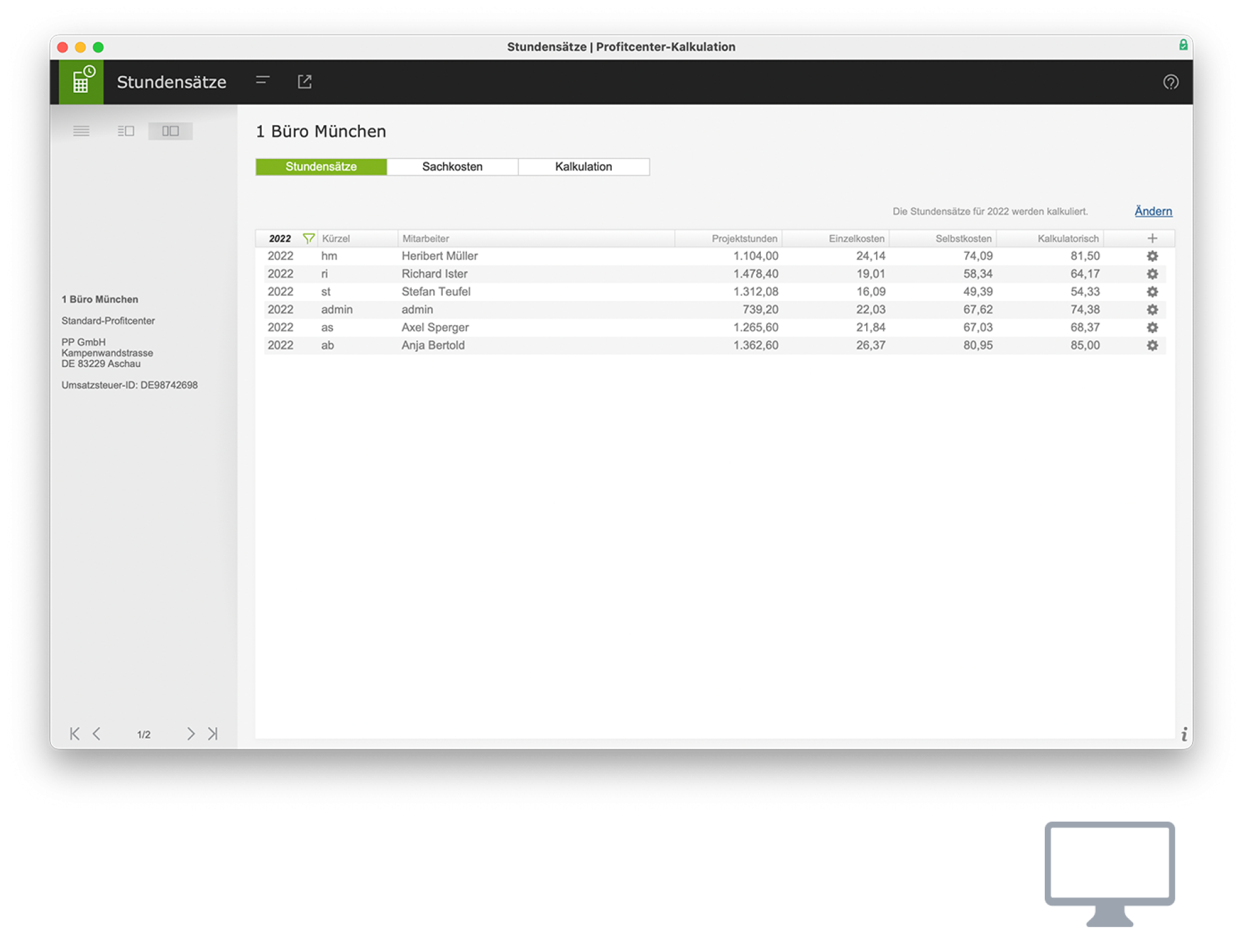Image resolution: width=1243 pixels, height=952 pixels.
Task: Switch to the Sachkosten tab
Action: point(453,167)
